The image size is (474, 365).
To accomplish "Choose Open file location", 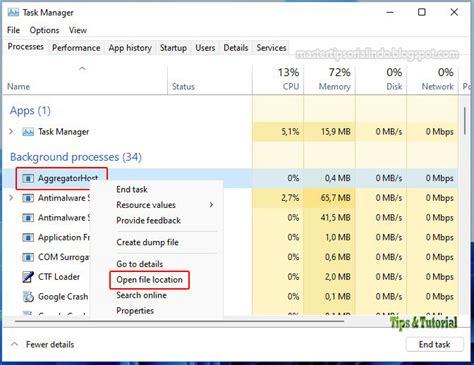I will pyautogui.click(x=149, y=280).
